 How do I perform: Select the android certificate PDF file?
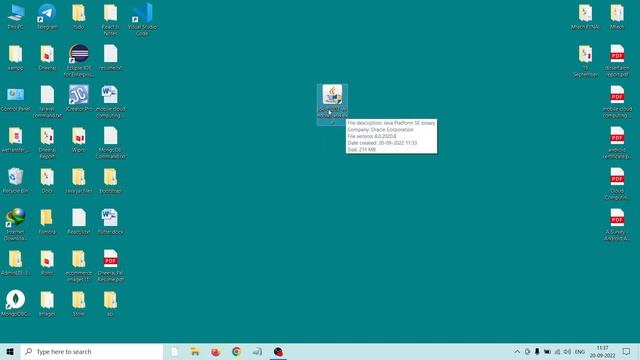(617, 142)
